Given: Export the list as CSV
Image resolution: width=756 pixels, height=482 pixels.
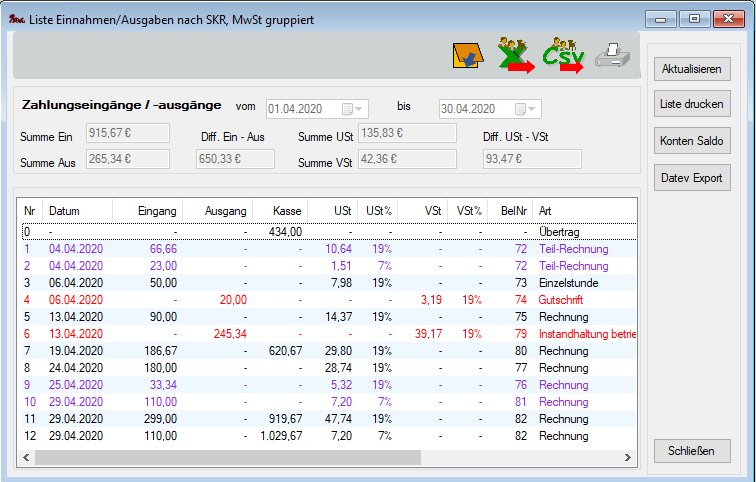Looking at the screenshot, I should point(563,56).
